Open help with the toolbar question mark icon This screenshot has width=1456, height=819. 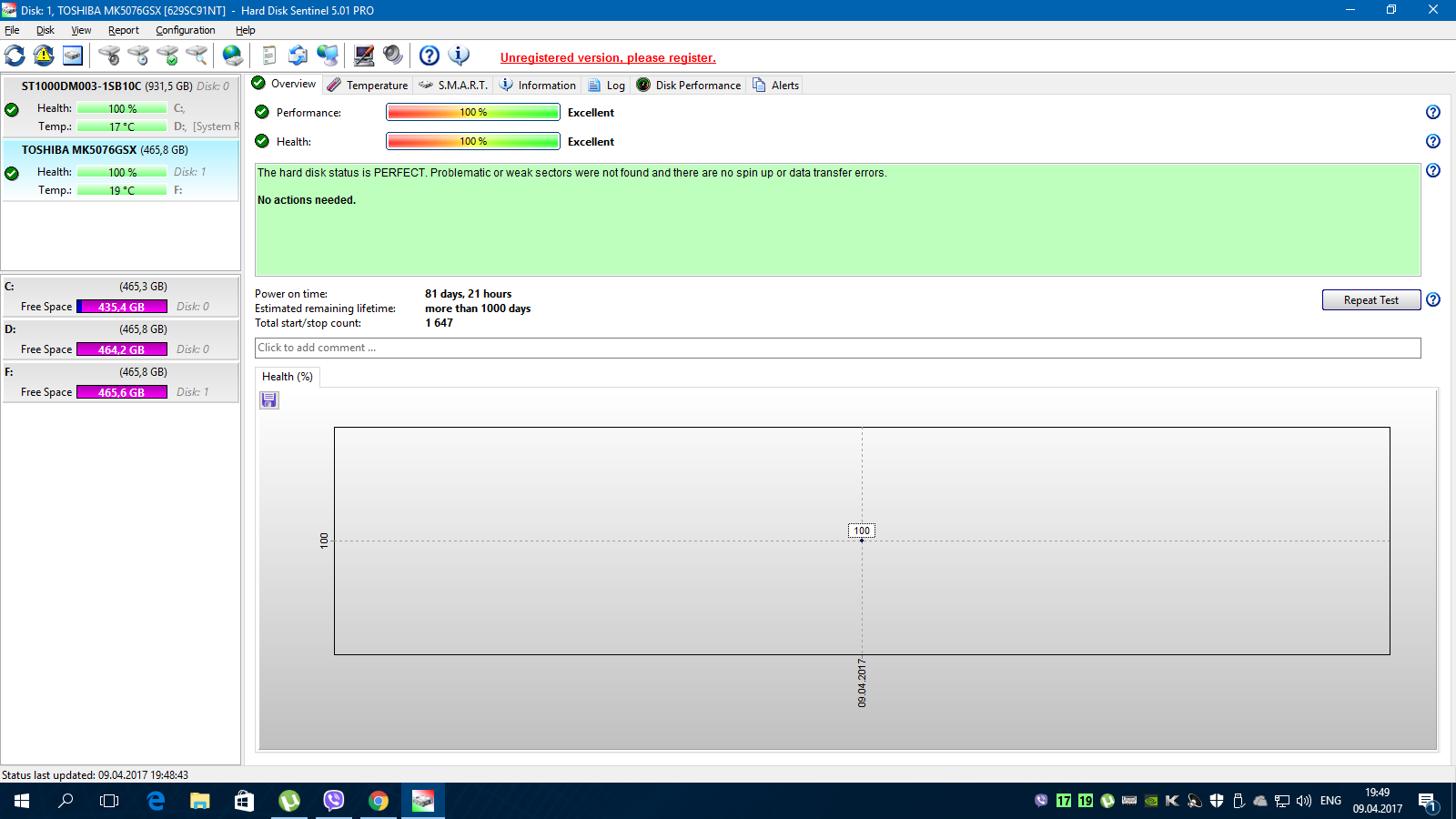[430, 56]
